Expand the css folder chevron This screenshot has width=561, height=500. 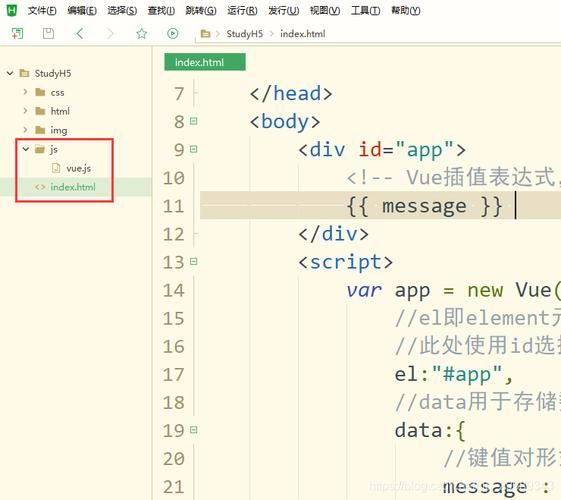(25, 92)
